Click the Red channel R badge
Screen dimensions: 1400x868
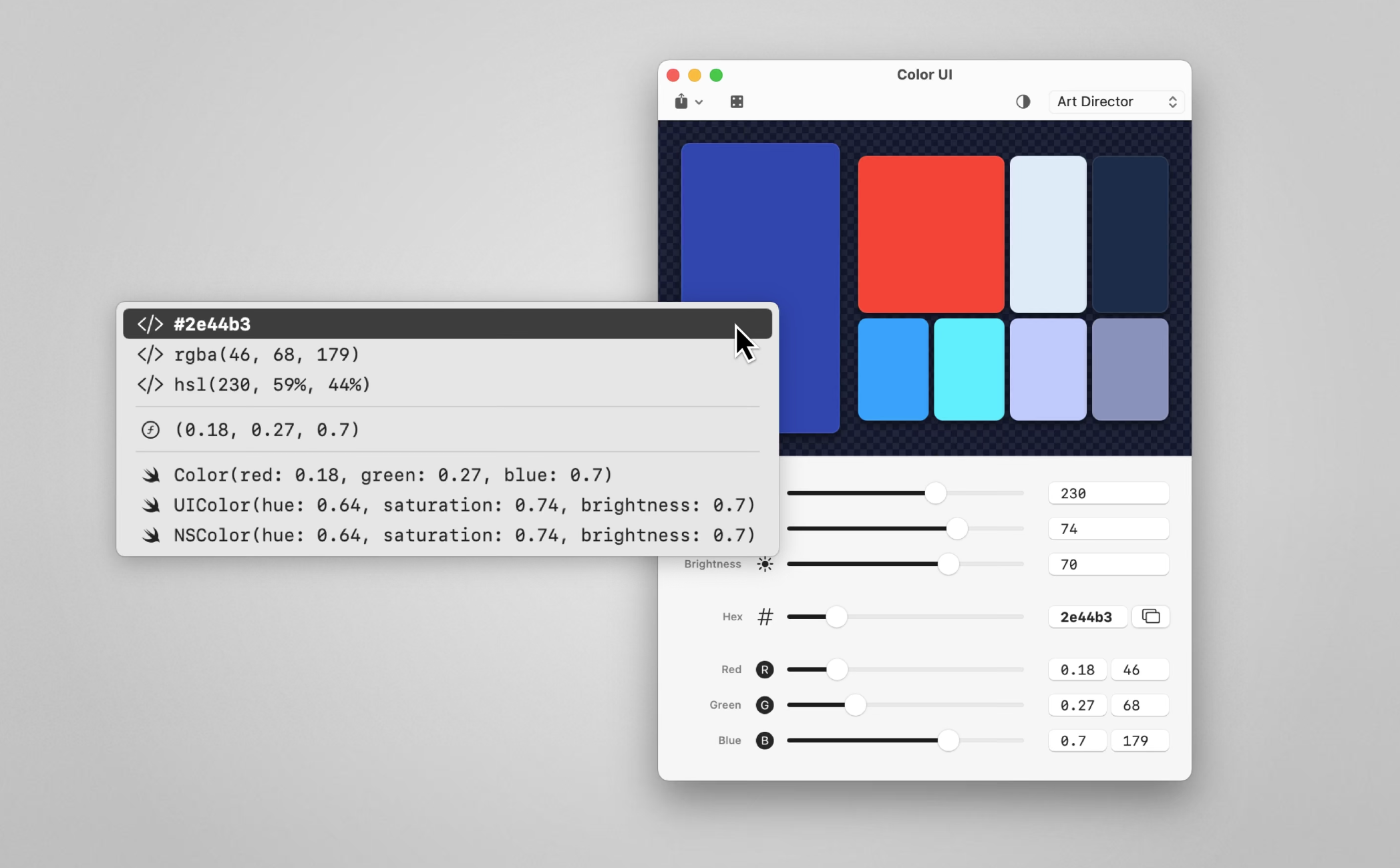[x=765, y=670]
